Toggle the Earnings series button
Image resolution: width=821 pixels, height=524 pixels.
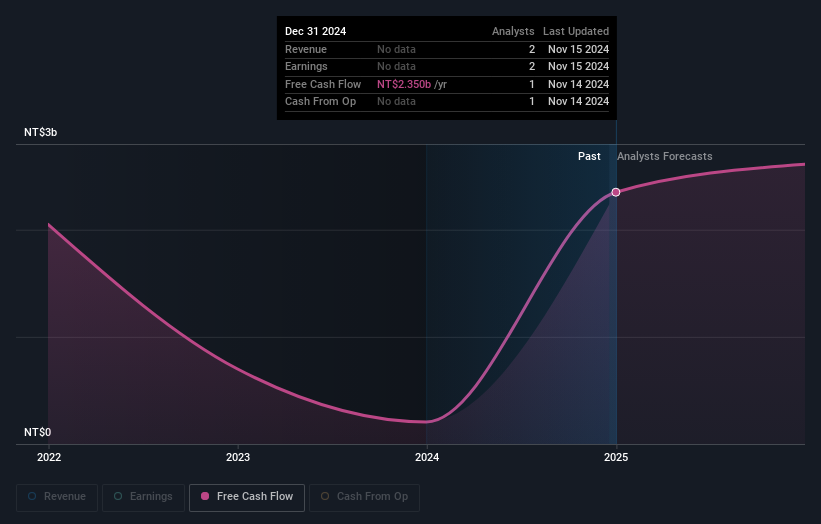click(143, 497)
